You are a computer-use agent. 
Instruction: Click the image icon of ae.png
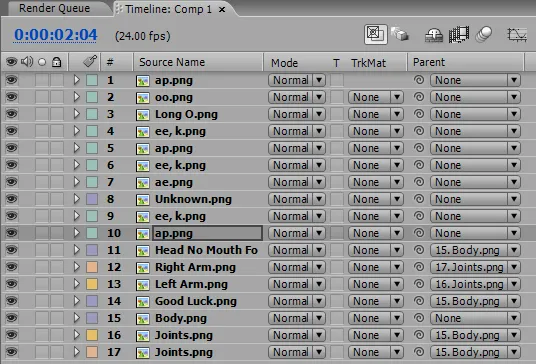[143, 183]
